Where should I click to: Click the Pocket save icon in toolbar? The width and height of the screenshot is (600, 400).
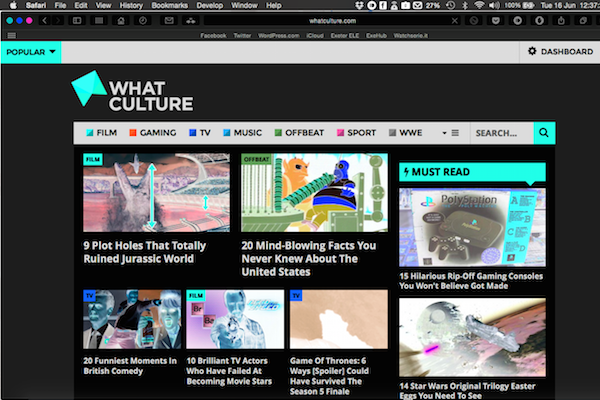click(496, 21)
